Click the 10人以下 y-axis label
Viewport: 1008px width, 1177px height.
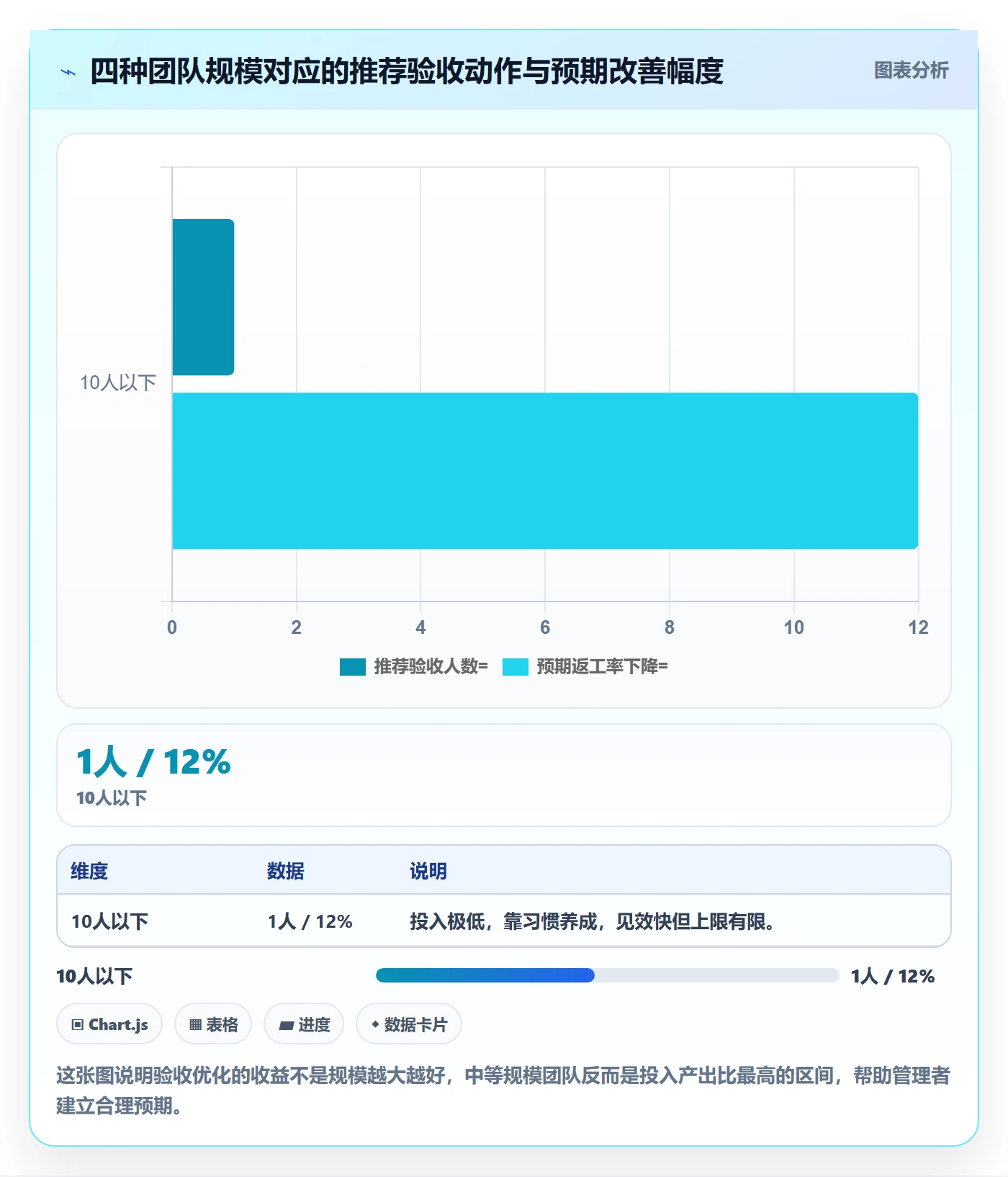coord(118,382)
